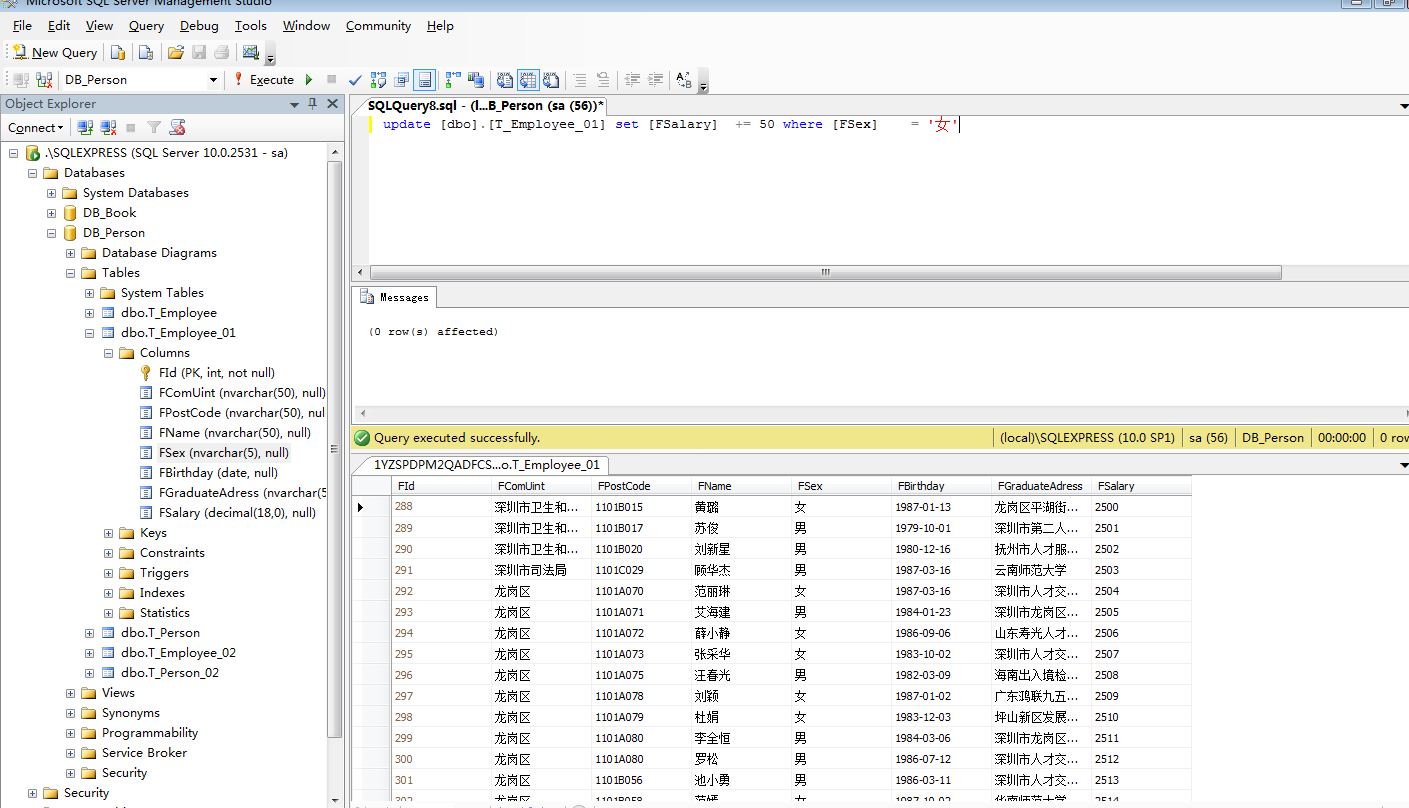
Task: Click the query editor horizontal scrollbar
Action: tap(825, 272)
